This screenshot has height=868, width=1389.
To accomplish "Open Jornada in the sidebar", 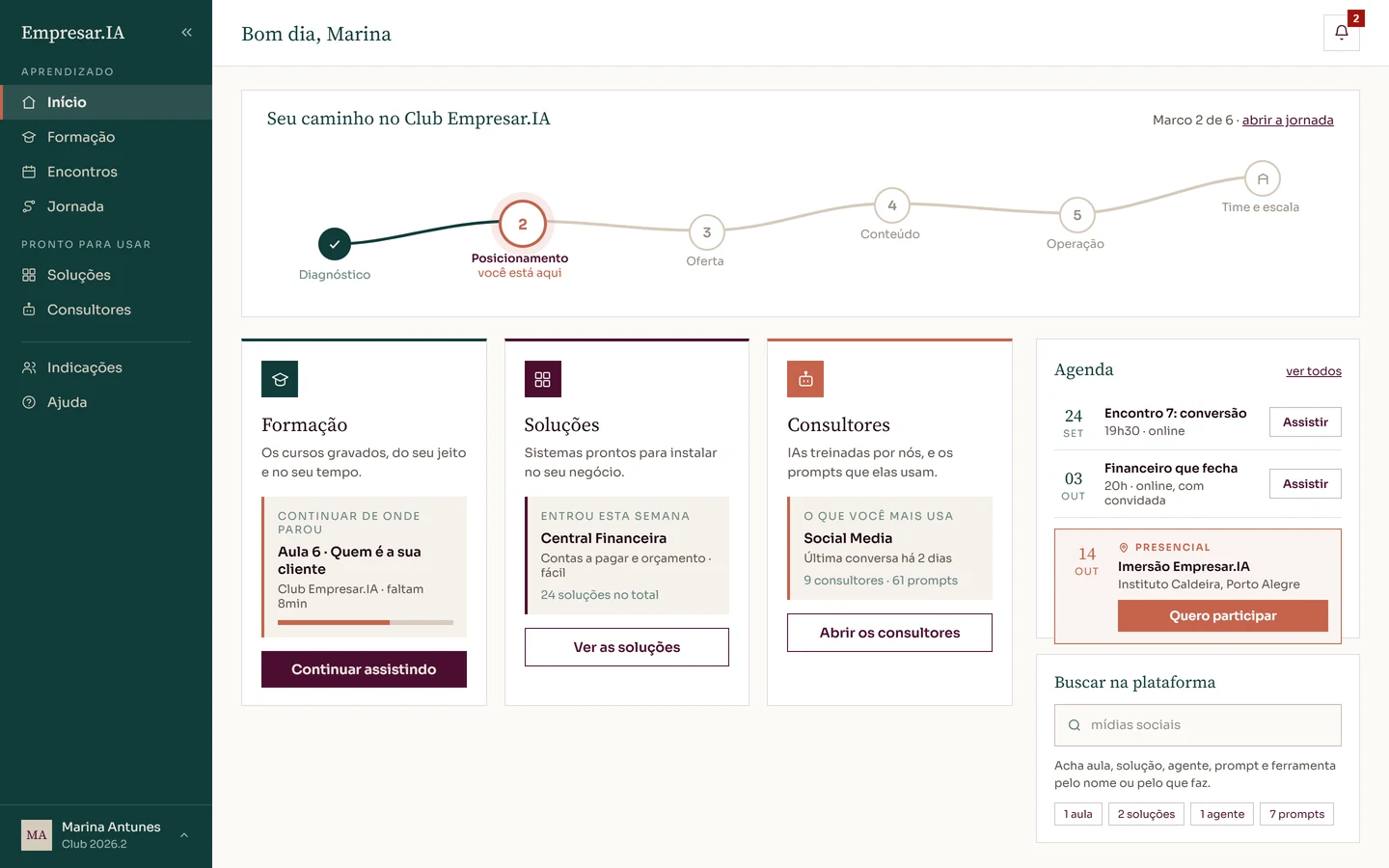I will coord(106,206).
